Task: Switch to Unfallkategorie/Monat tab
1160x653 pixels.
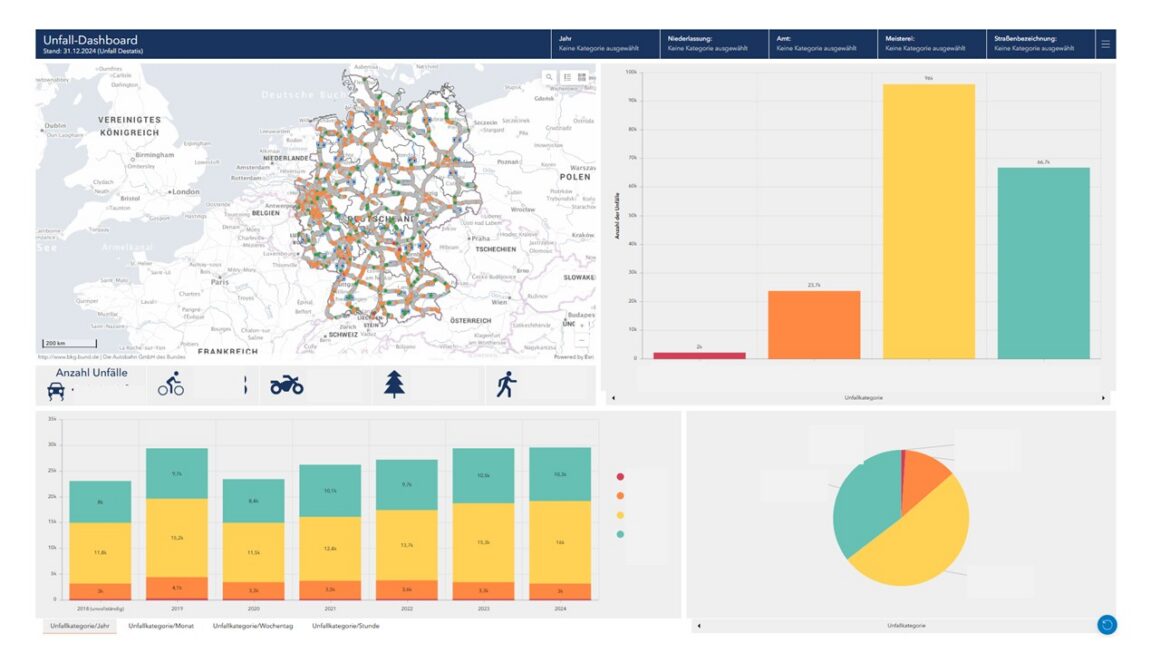Action: pyautogui.click(x=161, y=626)
